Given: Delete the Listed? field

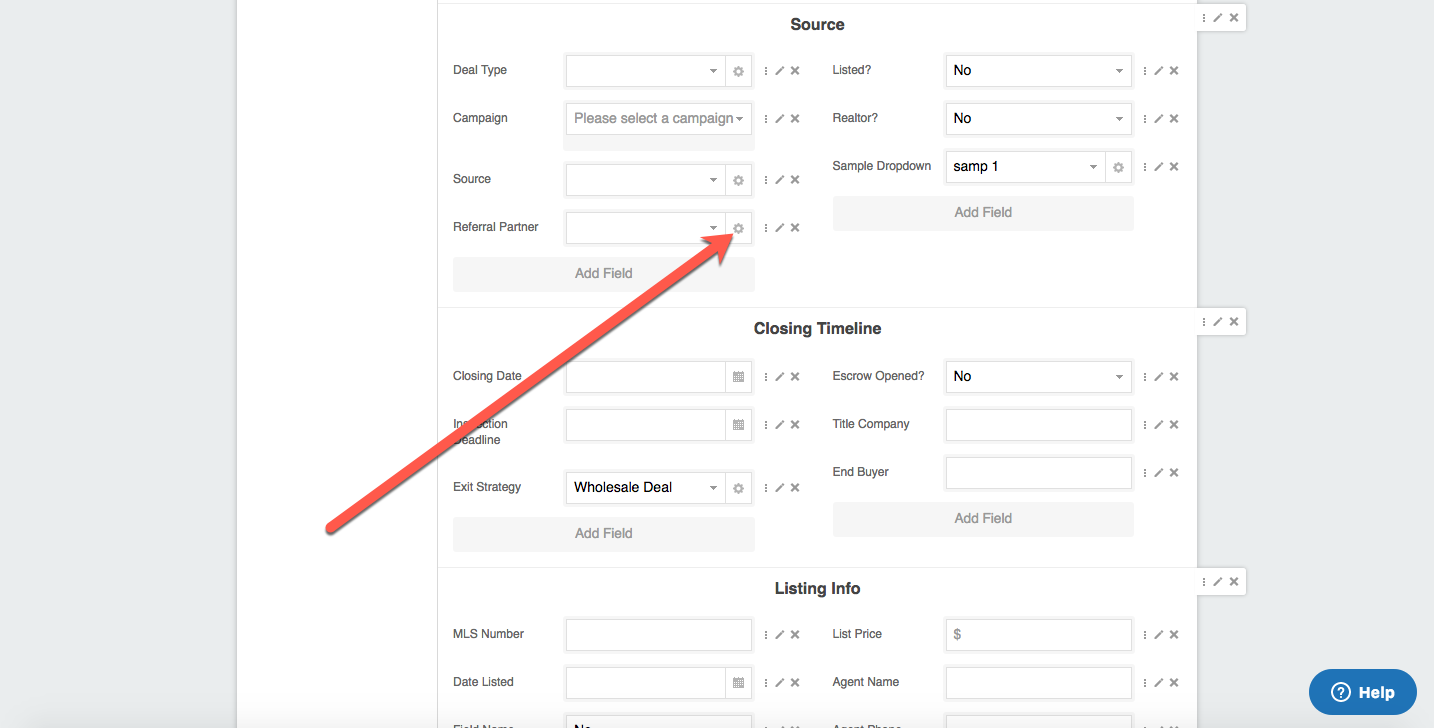Looking at the screenshot, I should pyautogui.click(x=1174, y=71).
